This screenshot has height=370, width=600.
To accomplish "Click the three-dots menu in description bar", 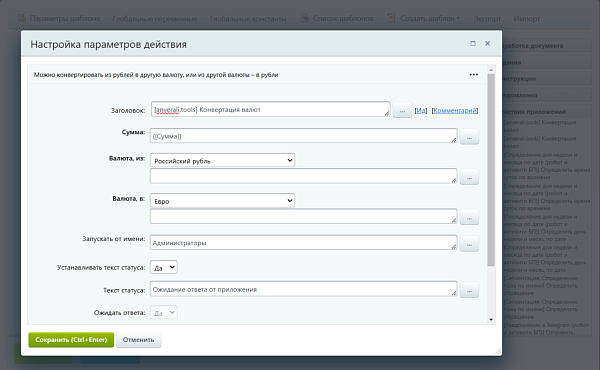I will (474, 75).
